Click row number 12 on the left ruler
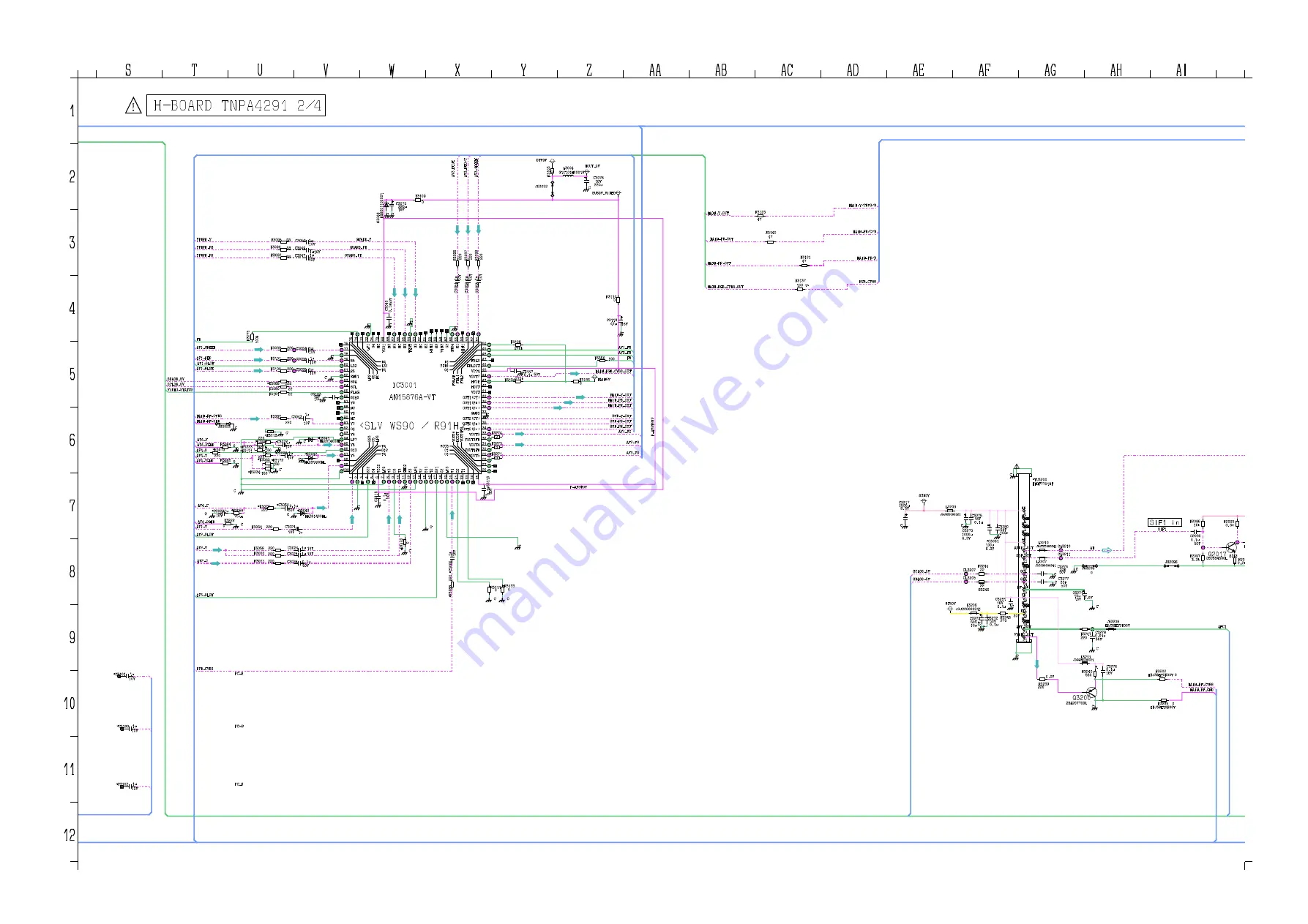Screen dimensions: 1308x924 (70, 835)
